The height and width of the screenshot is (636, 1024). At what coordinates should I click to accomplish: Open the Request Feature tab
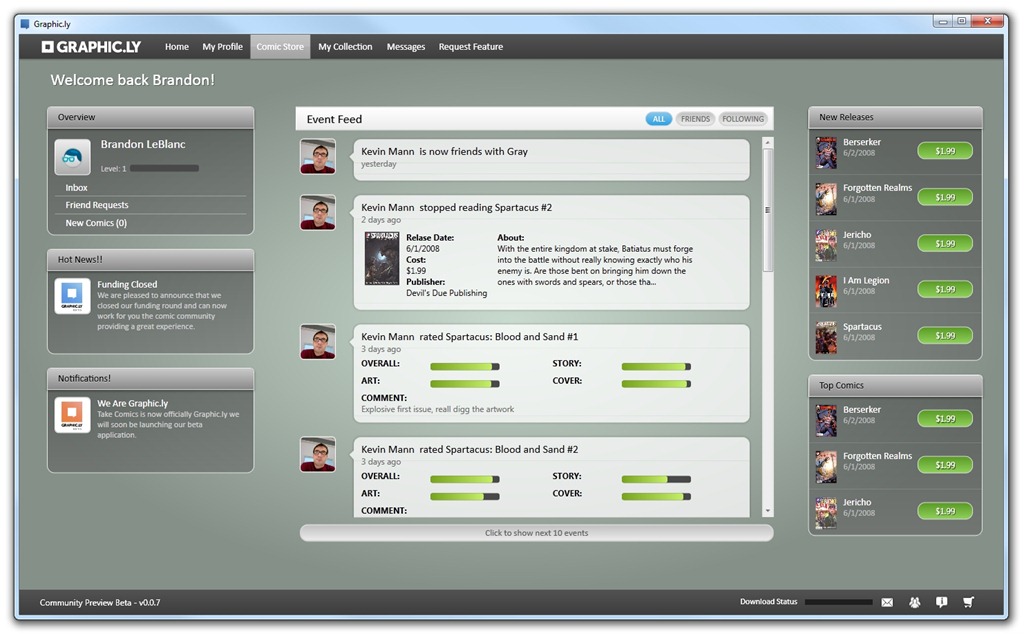pos(471,47)
